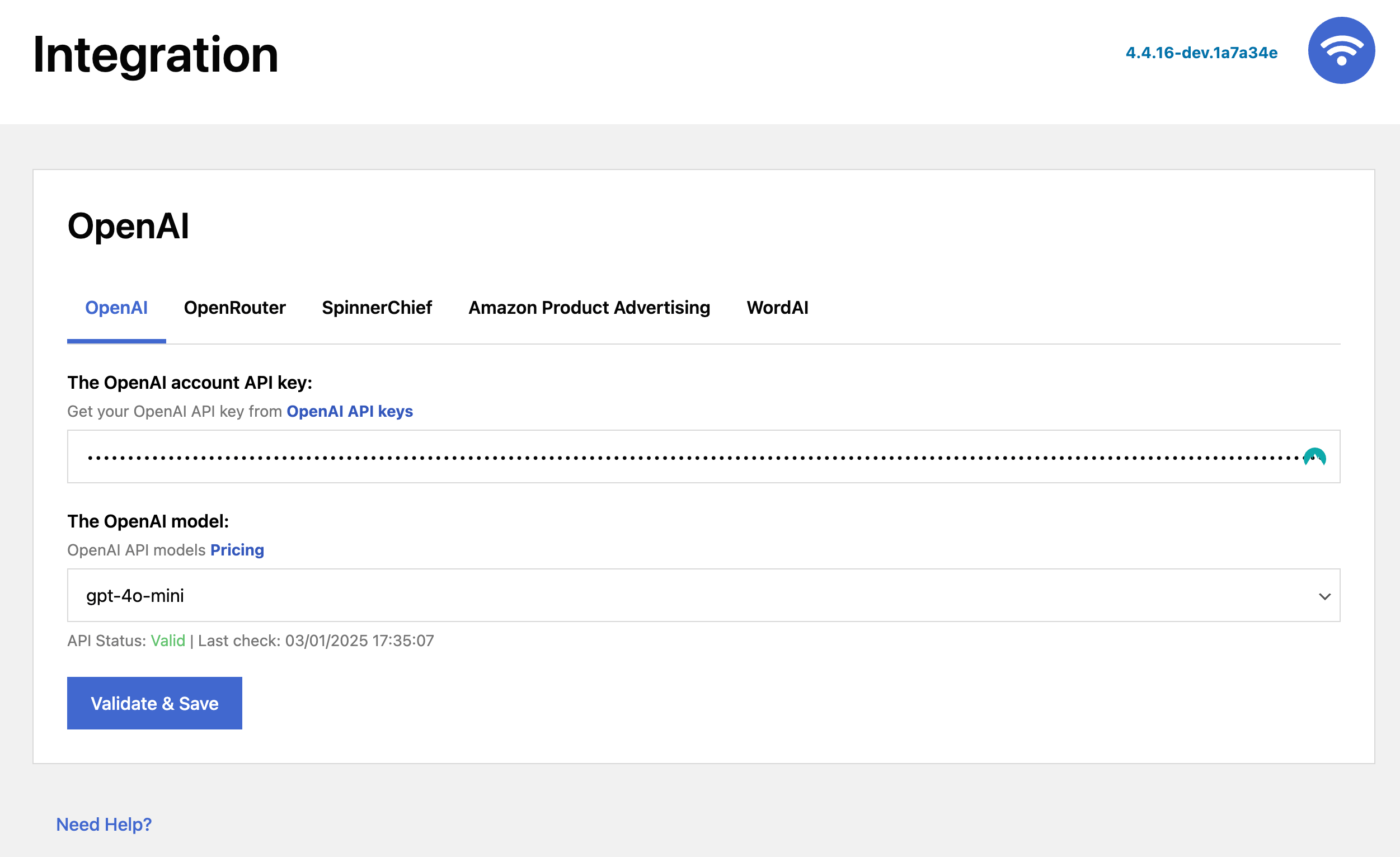Select the active OpenAI tab

pos(116,307)
